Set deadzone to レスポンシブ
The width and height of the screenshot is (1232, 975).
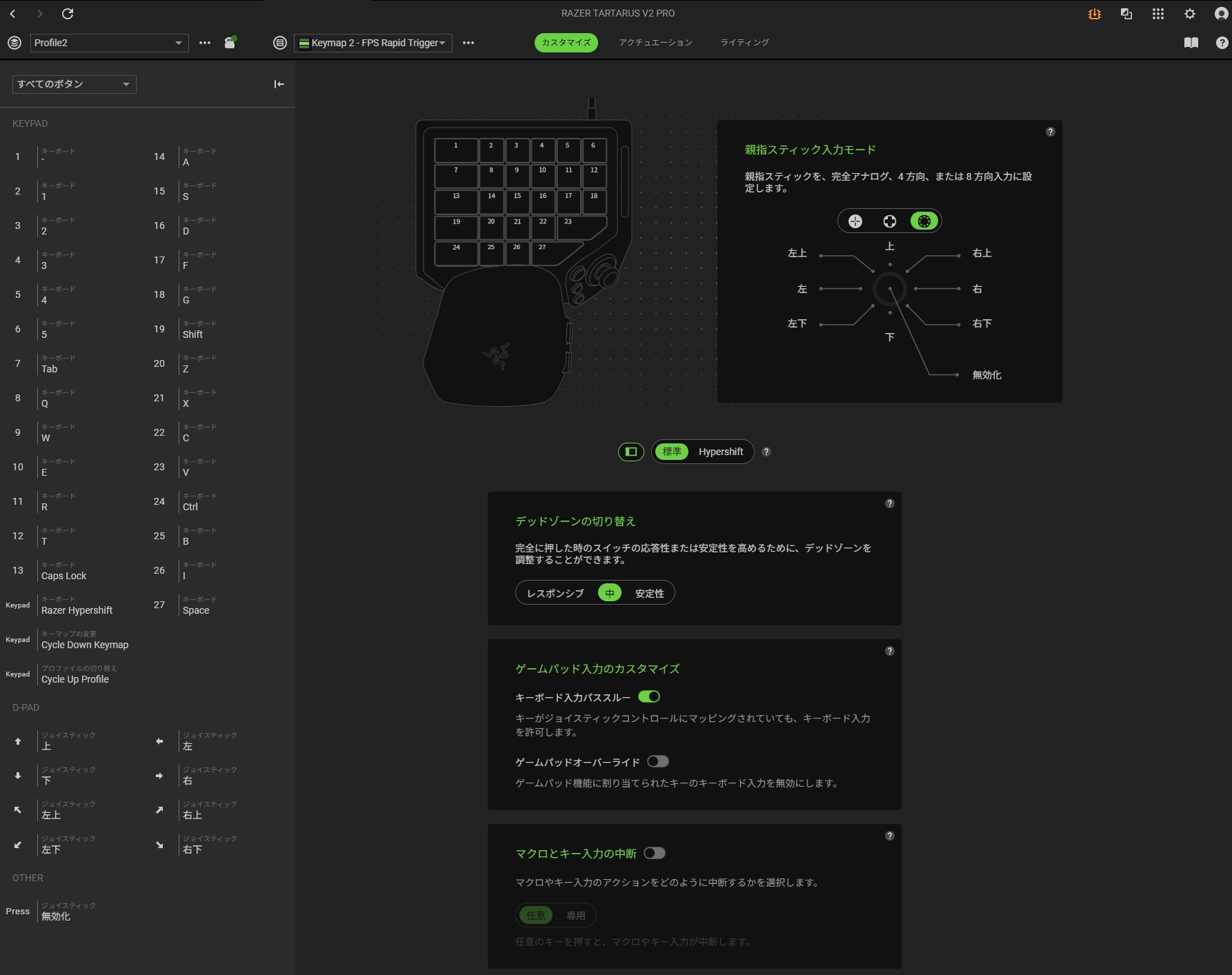(555, 593)
